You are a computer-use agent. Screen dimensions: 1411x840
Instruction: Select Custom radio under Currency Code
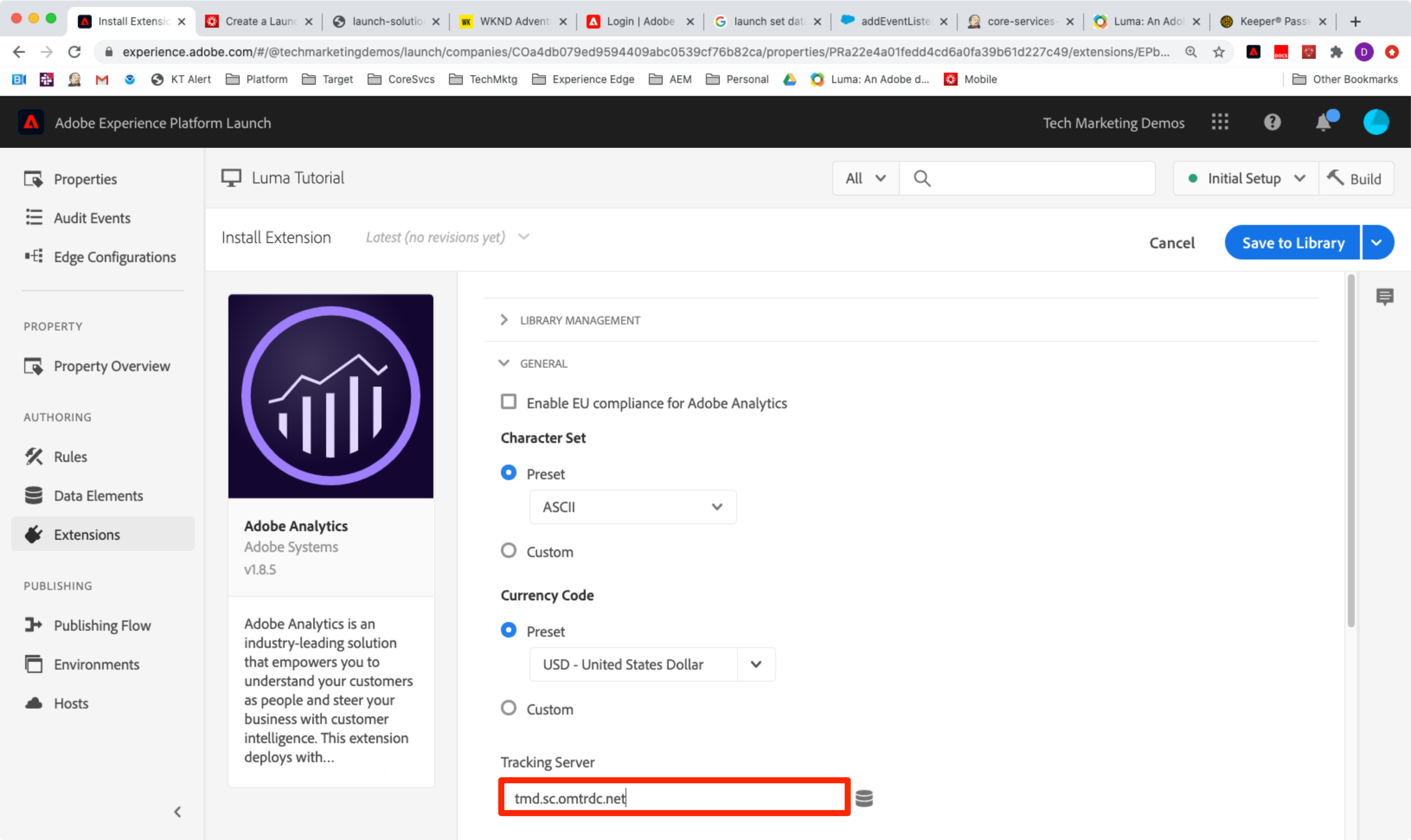(508, 708)
